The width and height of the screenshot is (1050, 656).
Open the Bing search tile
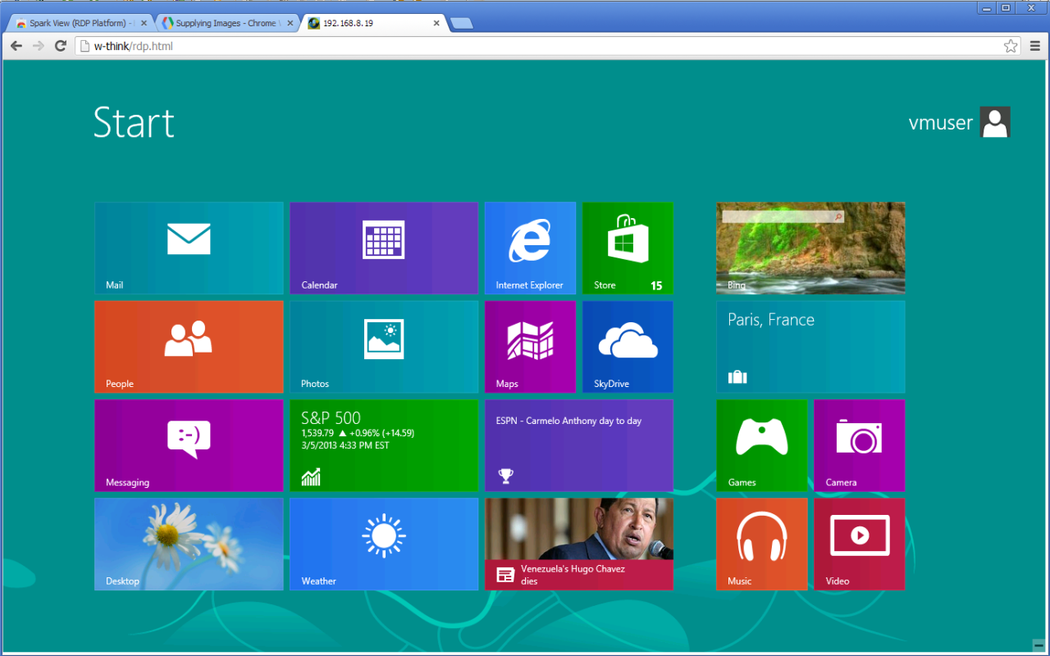tap(810, 248)
